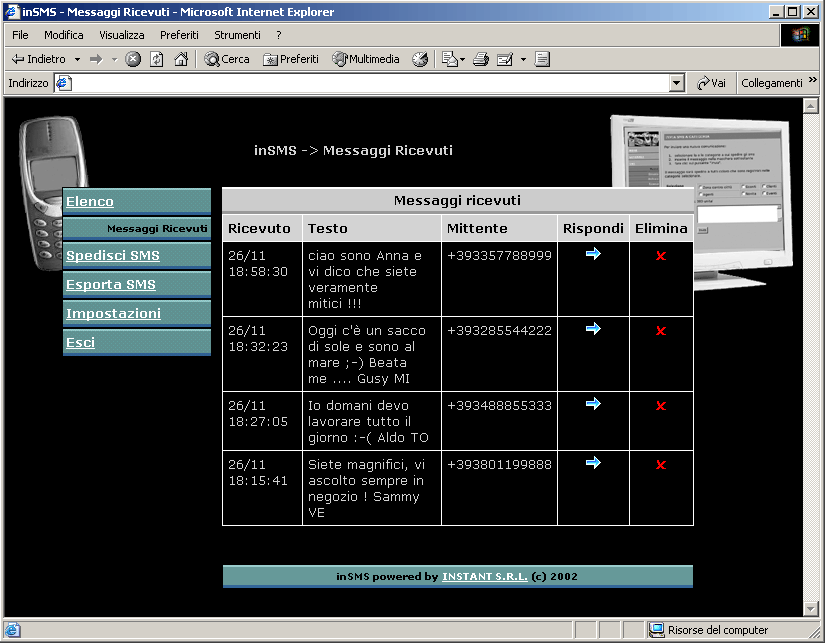Click the 'Oggi c'è un sacco' message text
Viewport: 825px width, 643px height.
point(367,355)
